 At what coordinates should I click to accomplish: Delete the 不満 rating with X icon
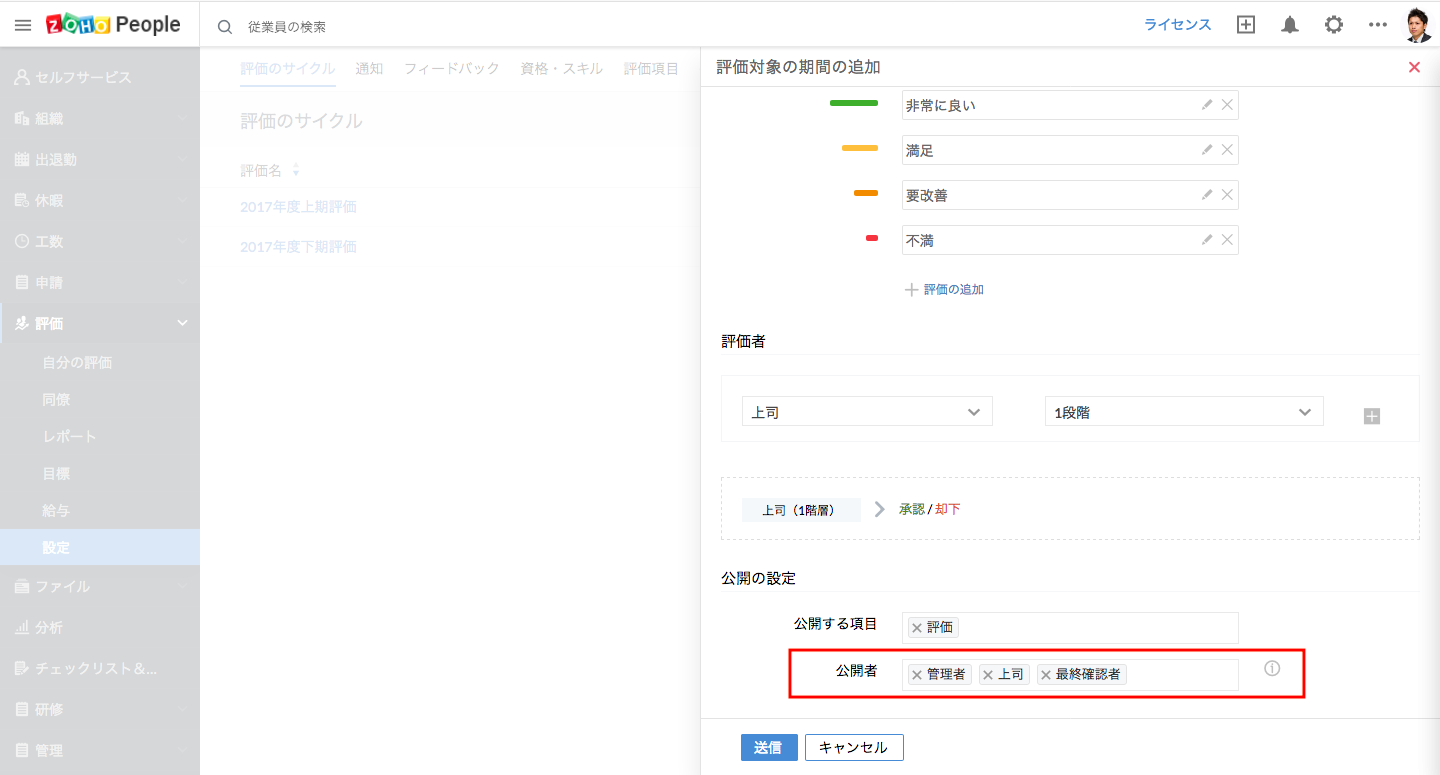click(1227, 239)
